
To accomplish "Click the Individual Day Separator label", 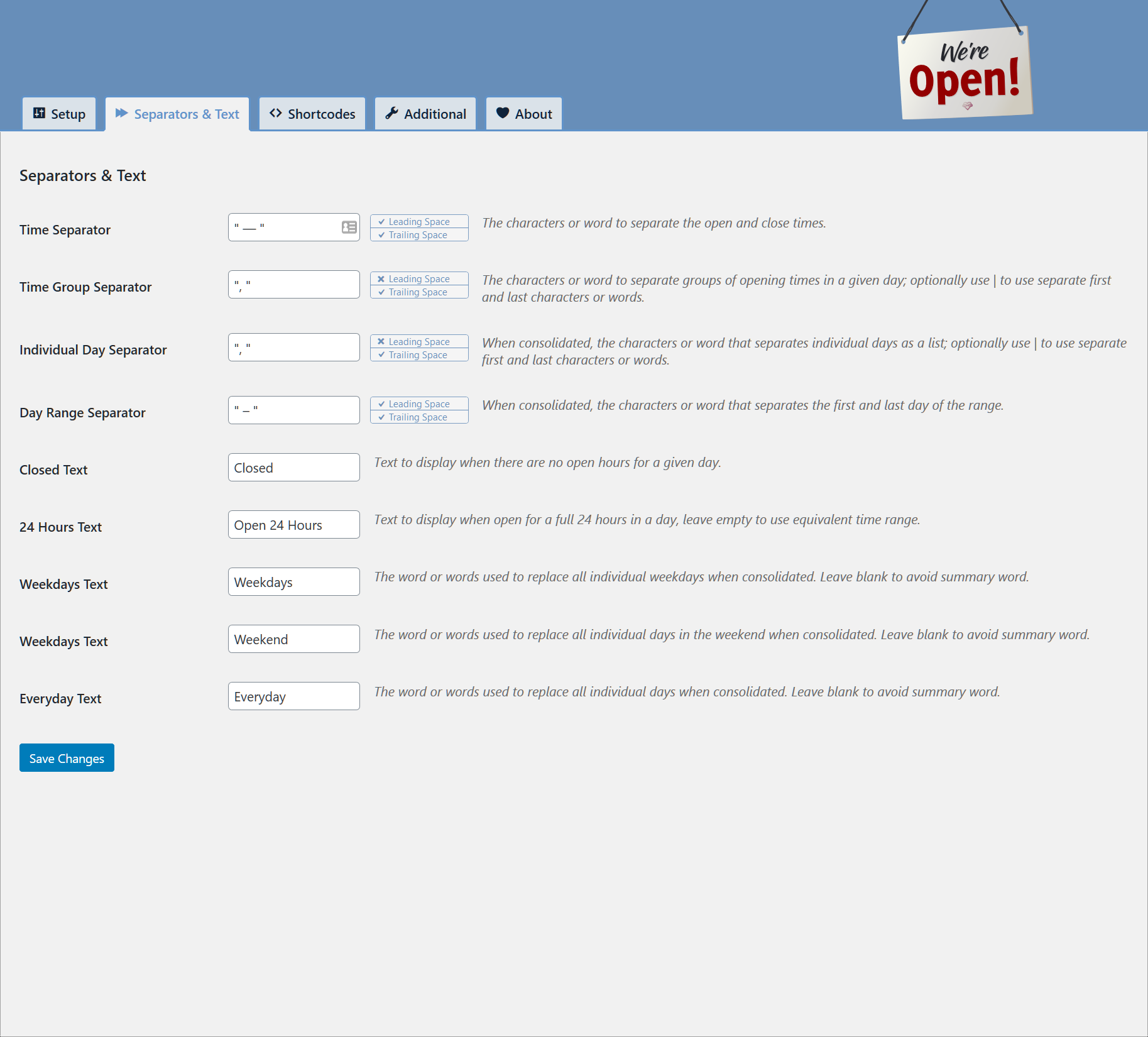I will tap(93, 349).
